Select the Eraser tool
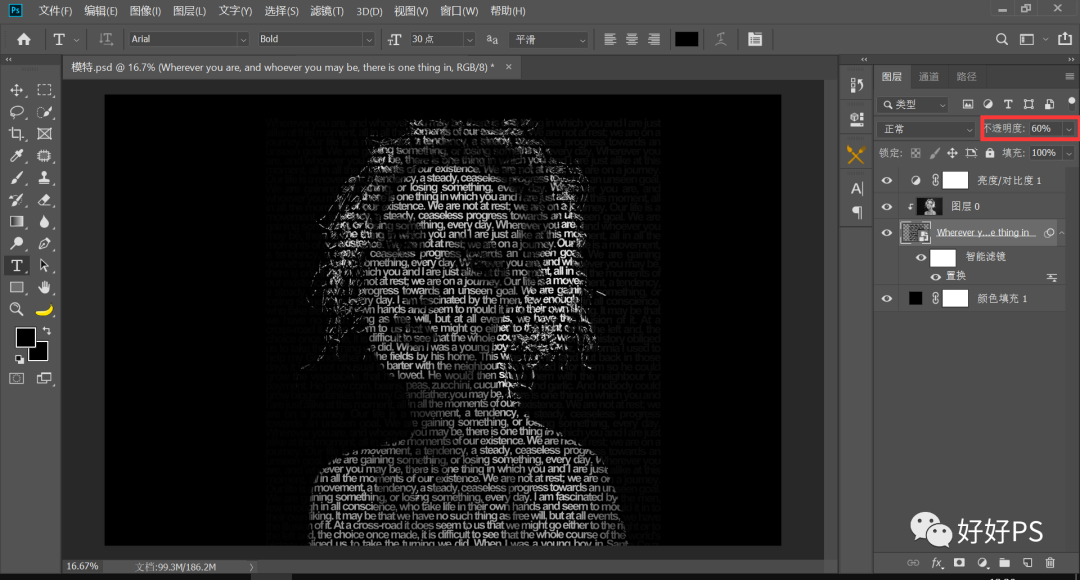The height and width of the screenshot is (580, 1080). click(44, 200)
